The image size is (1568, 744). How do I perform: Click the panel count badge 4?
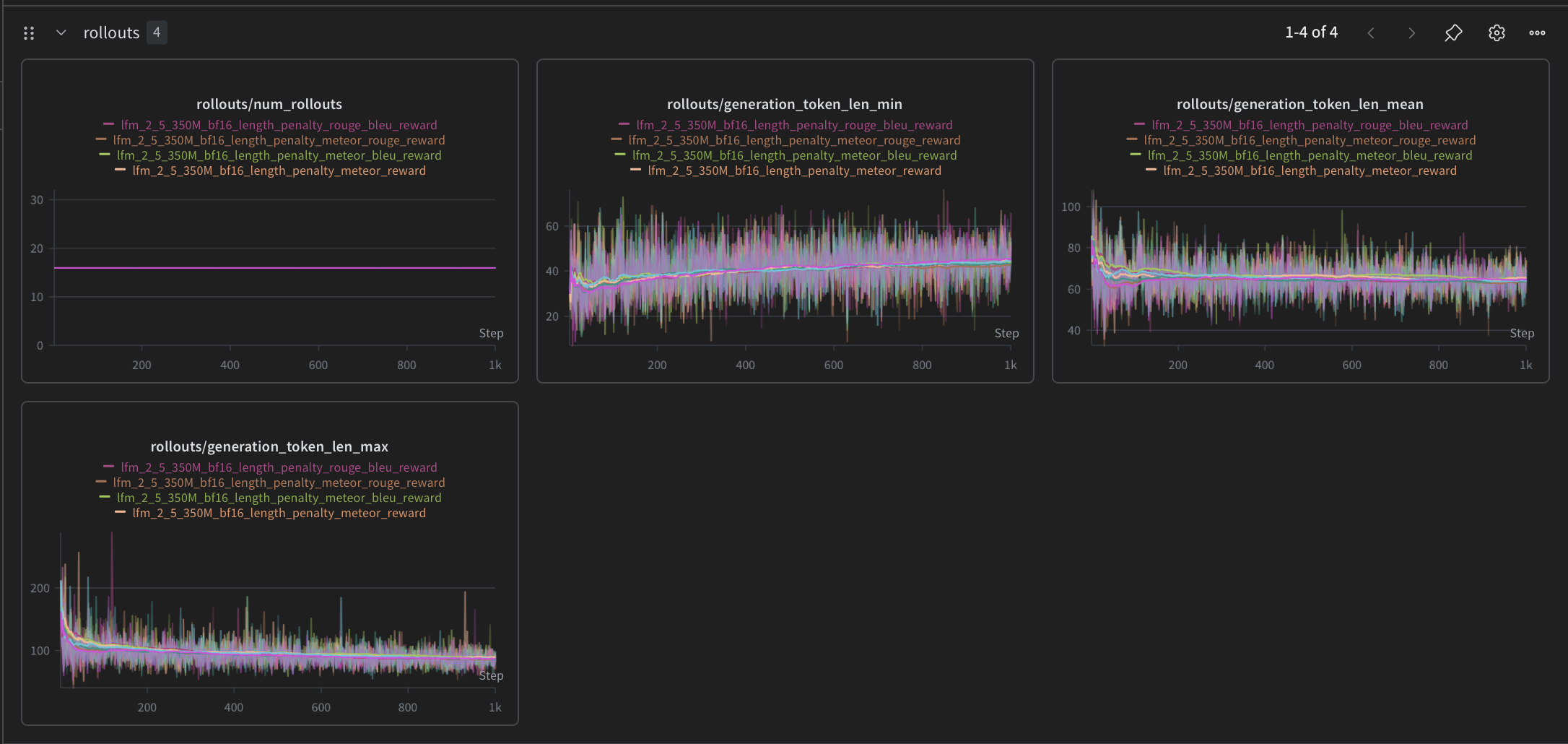pos(157,33)
